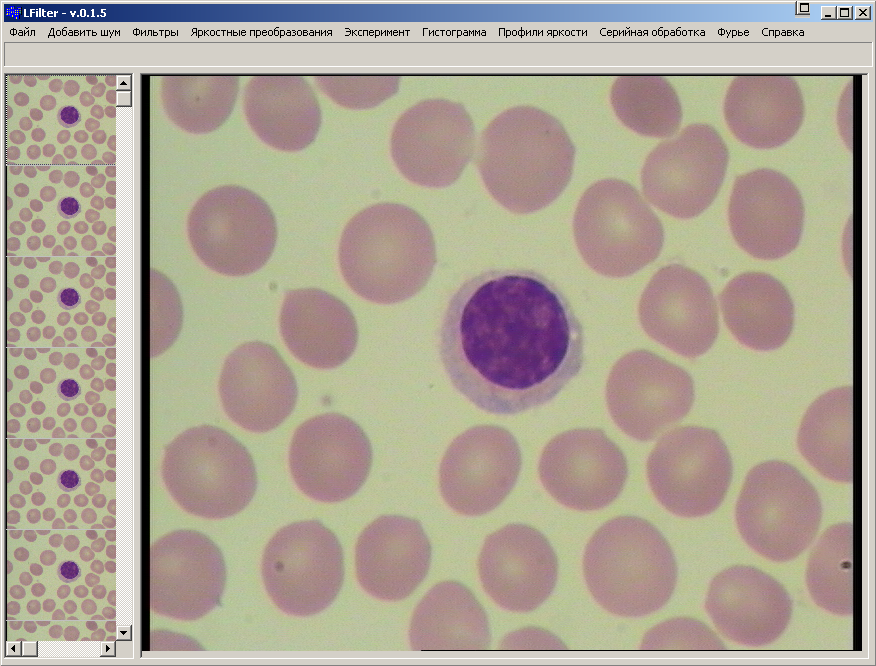
Task: Click thumbnail list scroll down arrow
Action: 123,633
